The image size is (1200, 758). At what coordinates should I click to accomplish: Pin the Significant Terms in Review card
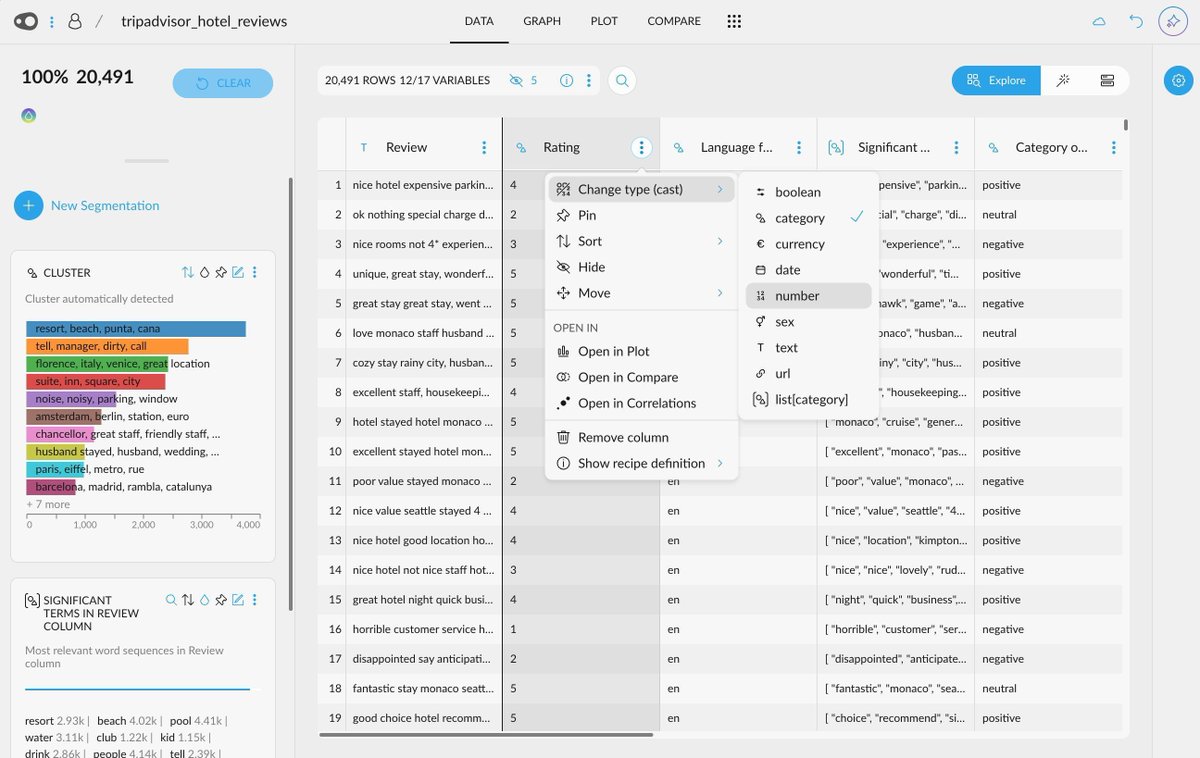pyautogui.click(x=221, y=600)
